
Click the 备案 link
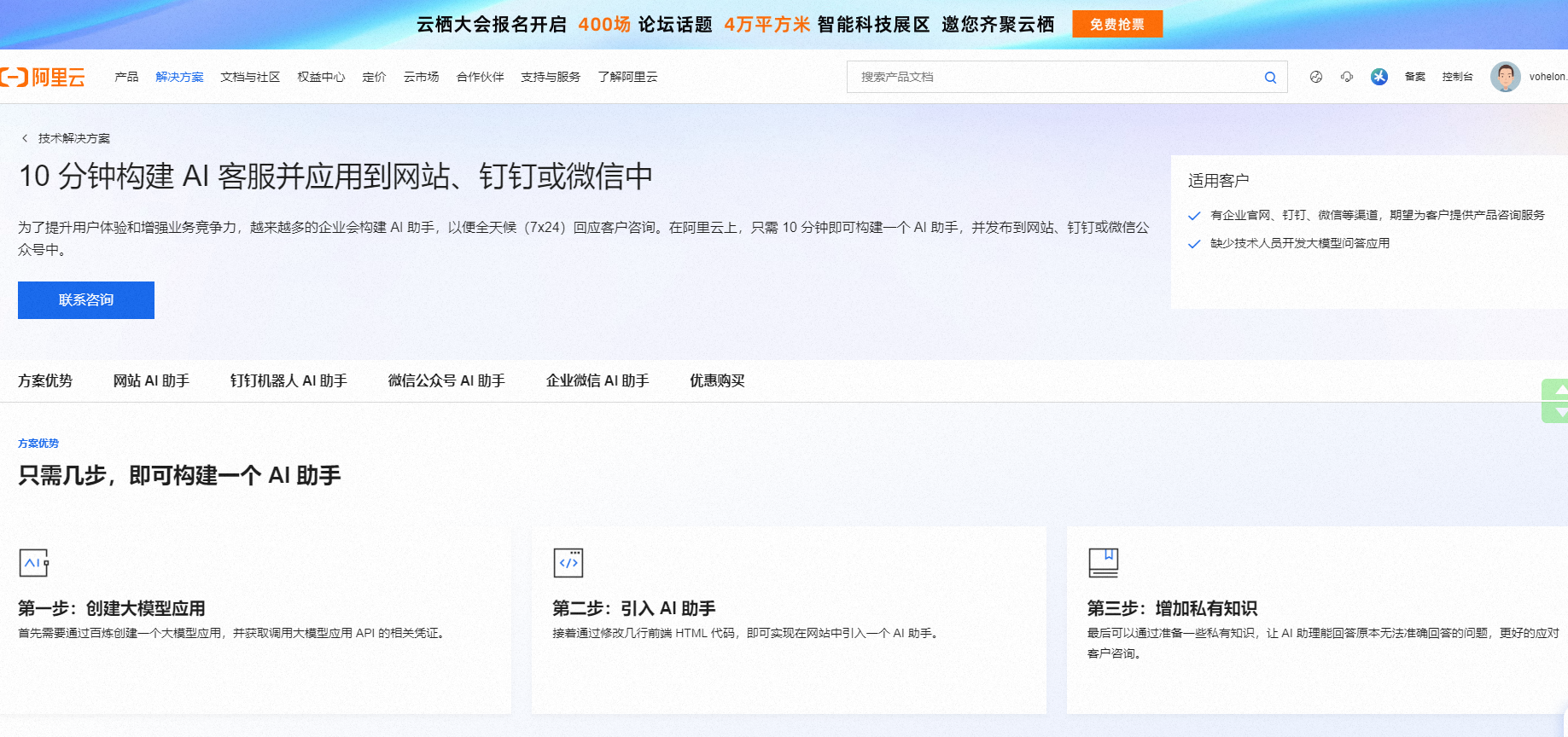1415,77
